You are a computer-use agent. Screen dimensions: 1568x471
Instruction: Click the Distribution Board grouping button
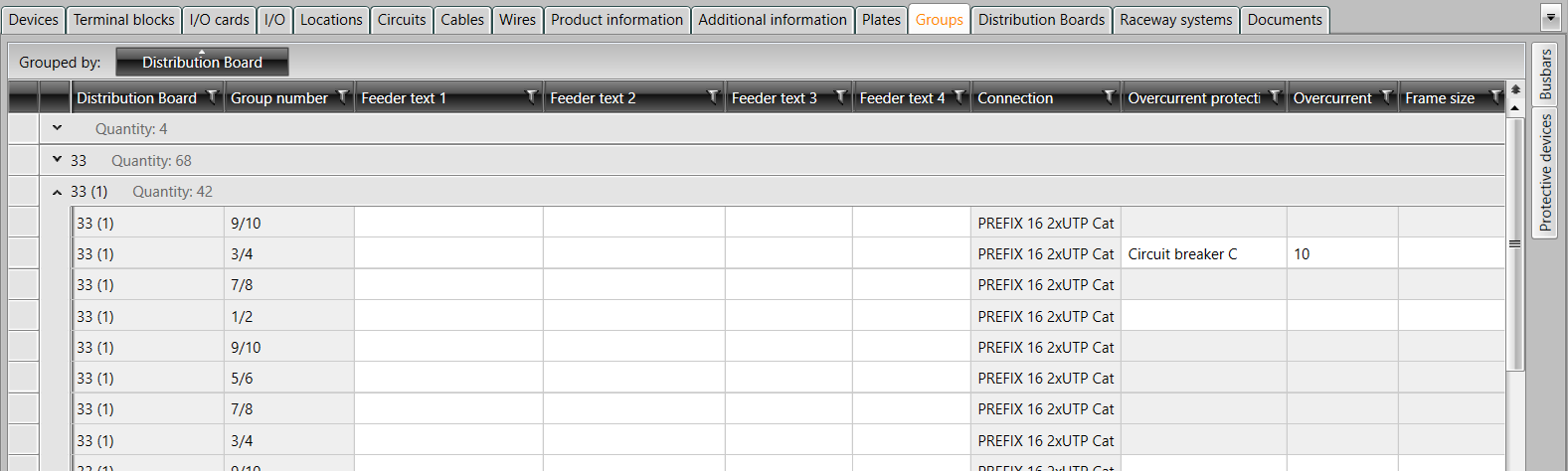202,62
